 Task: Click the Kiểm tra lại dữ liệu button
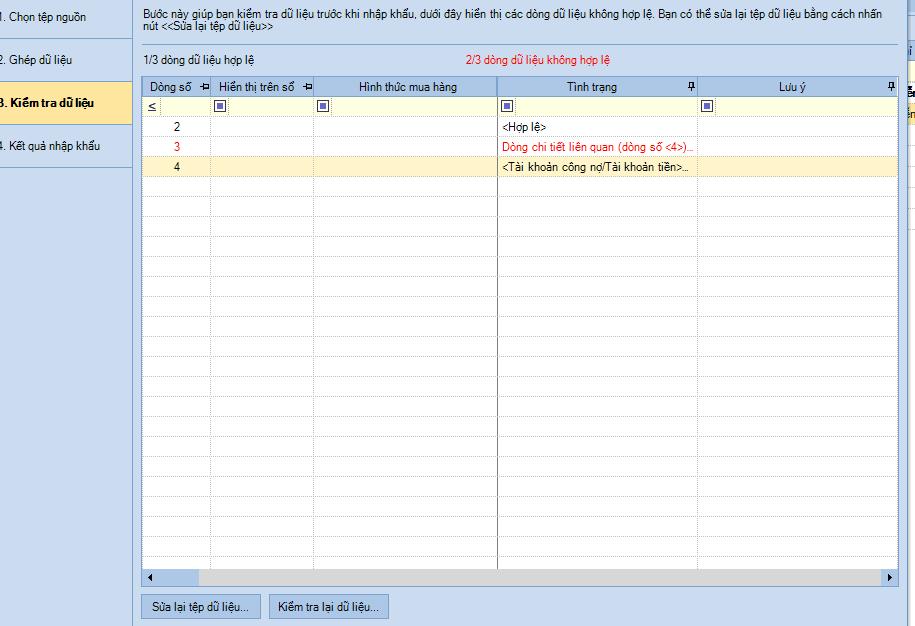[x=329, y=607]
